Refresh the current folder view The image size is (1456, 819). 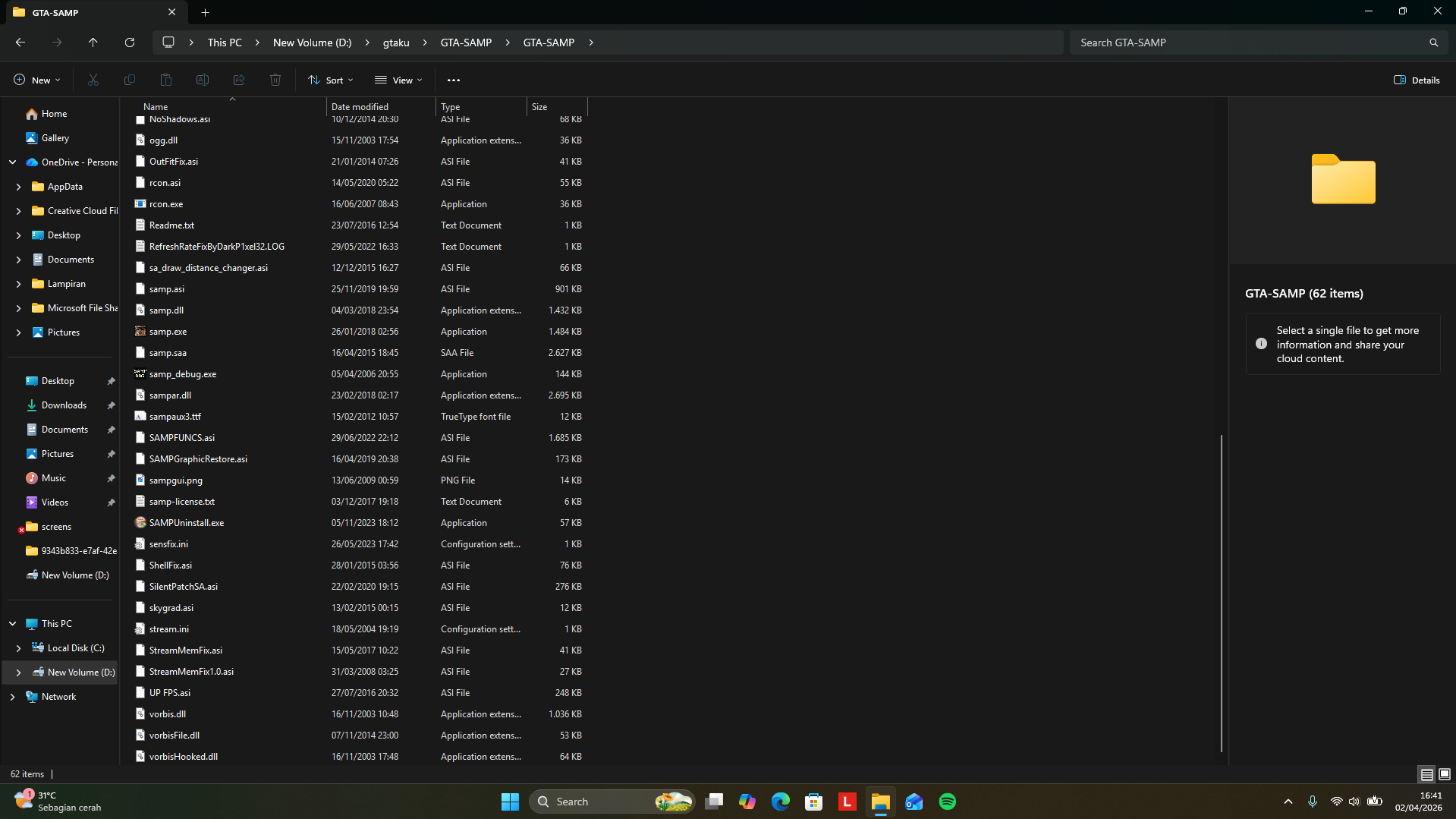[130, 43]
